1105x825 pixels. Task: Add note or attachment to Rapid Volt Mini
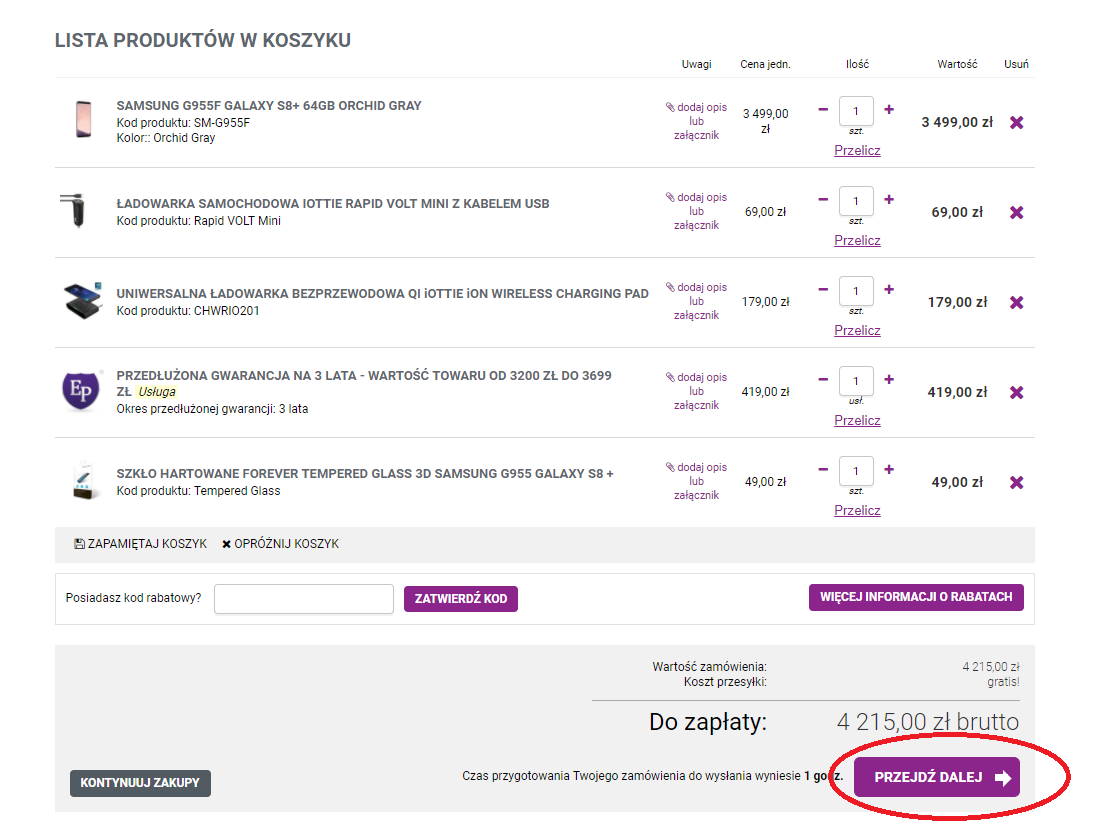[x=696, y=211]
